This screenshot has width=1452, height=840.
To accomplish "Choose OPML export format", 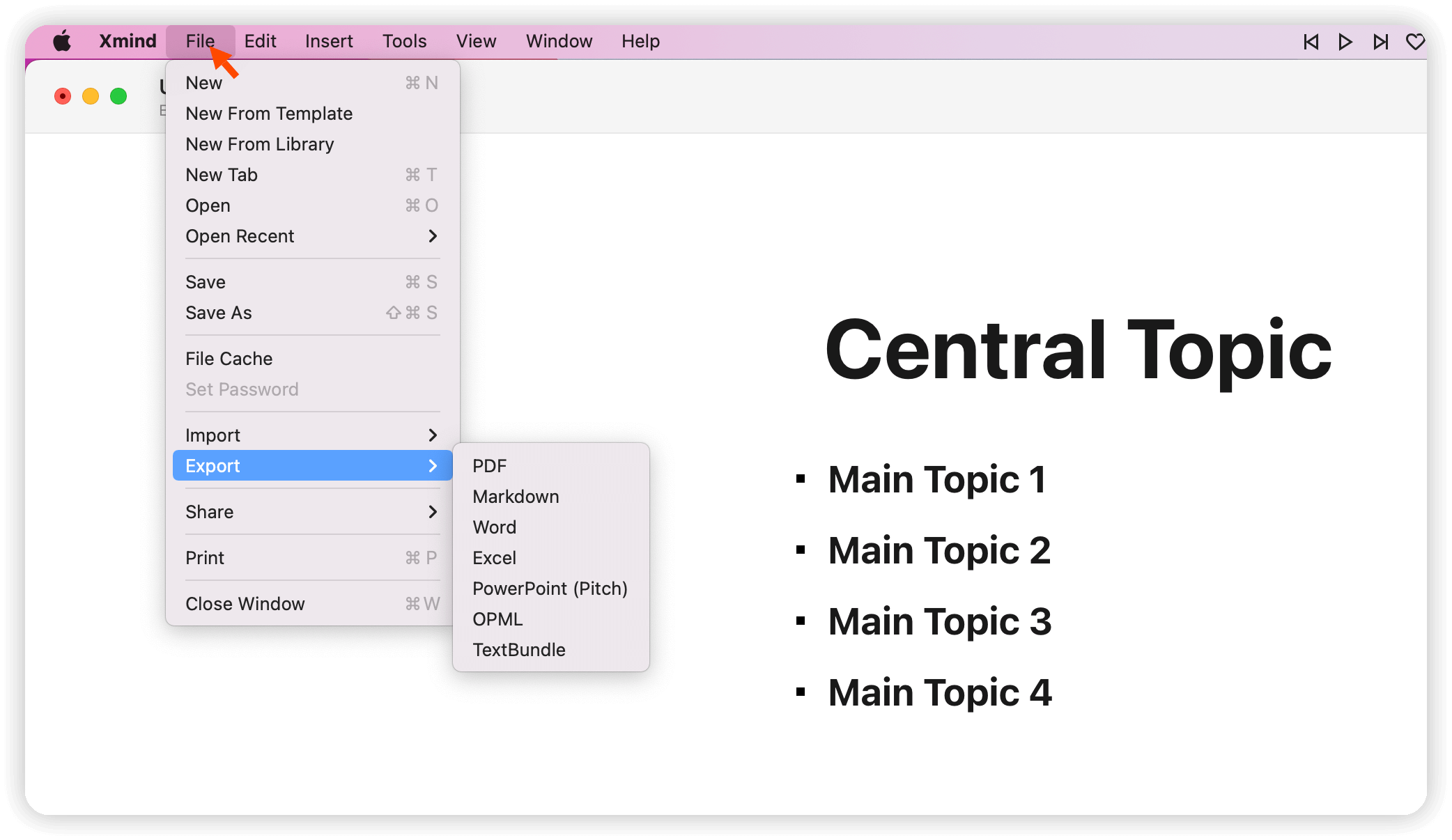I will coord(497,619).
